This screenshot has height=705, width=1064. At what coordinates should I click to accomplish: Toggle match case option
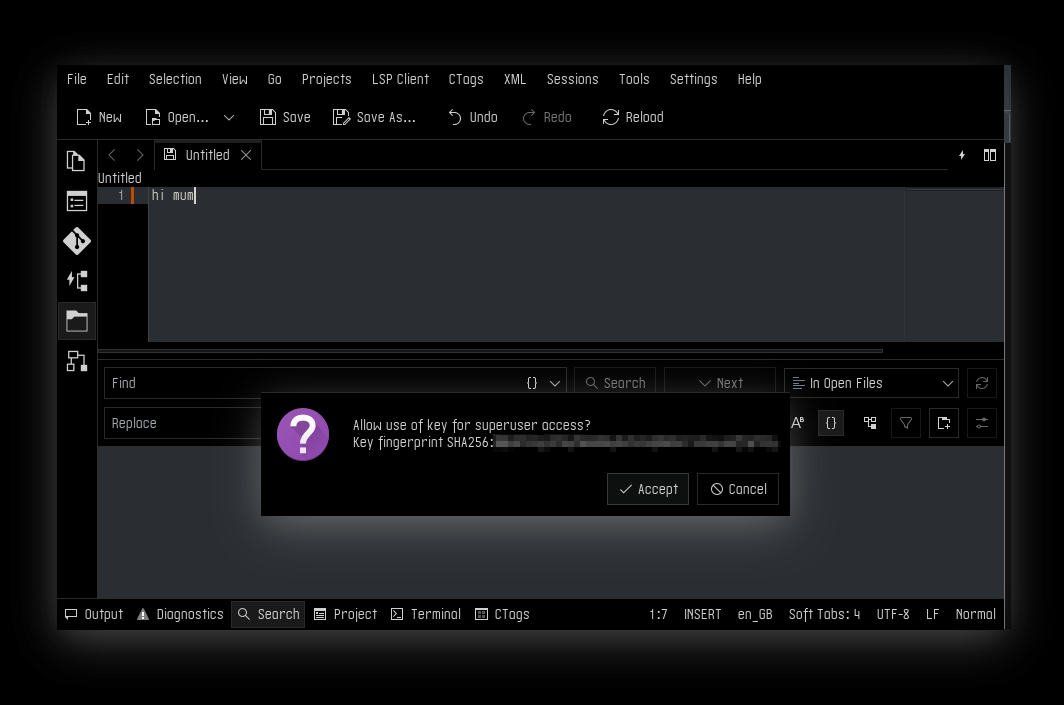click(x=798, y=423)
